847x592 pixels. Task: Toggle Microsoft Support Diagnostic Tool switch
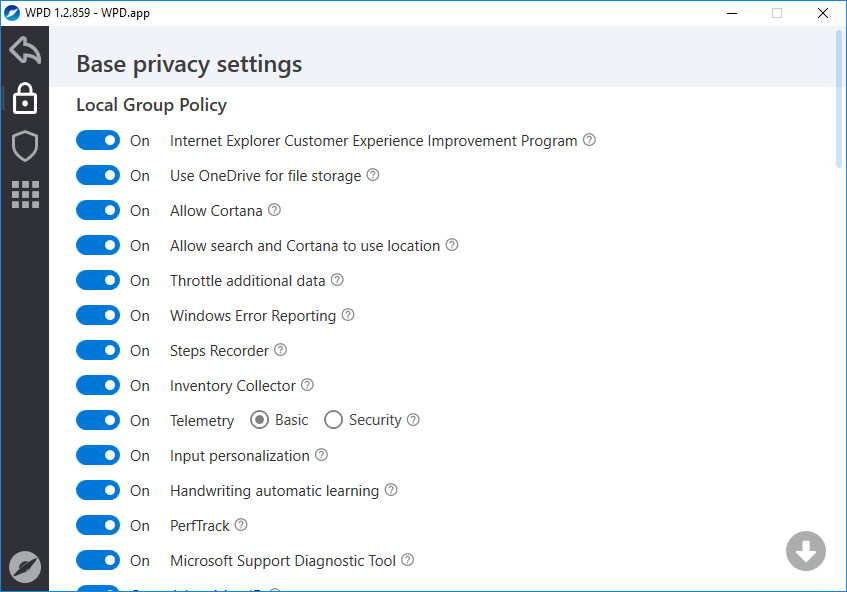tap(98, 561)
